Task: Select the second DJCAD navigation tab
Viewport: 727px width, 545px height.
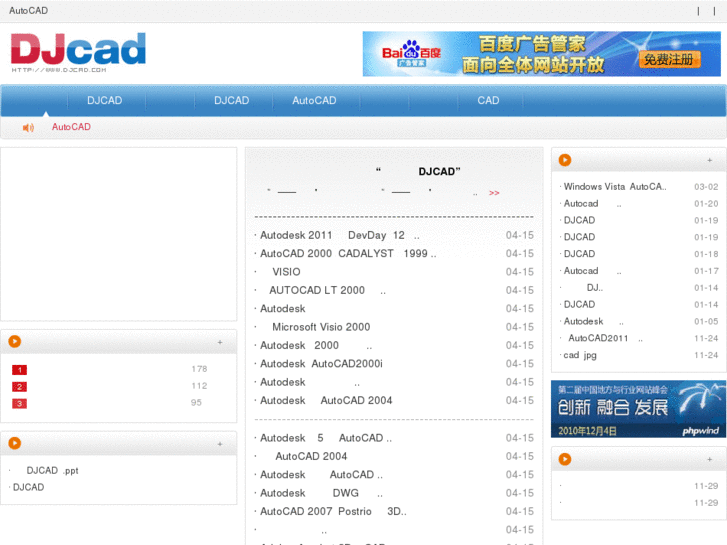Action: point(231,101)
